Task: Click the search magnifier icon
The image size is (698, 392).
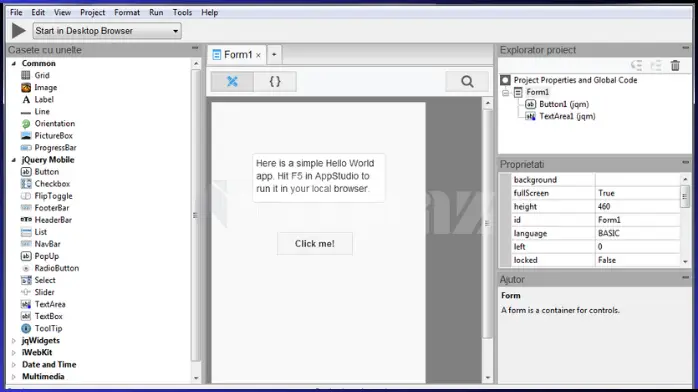Action: 467,81
